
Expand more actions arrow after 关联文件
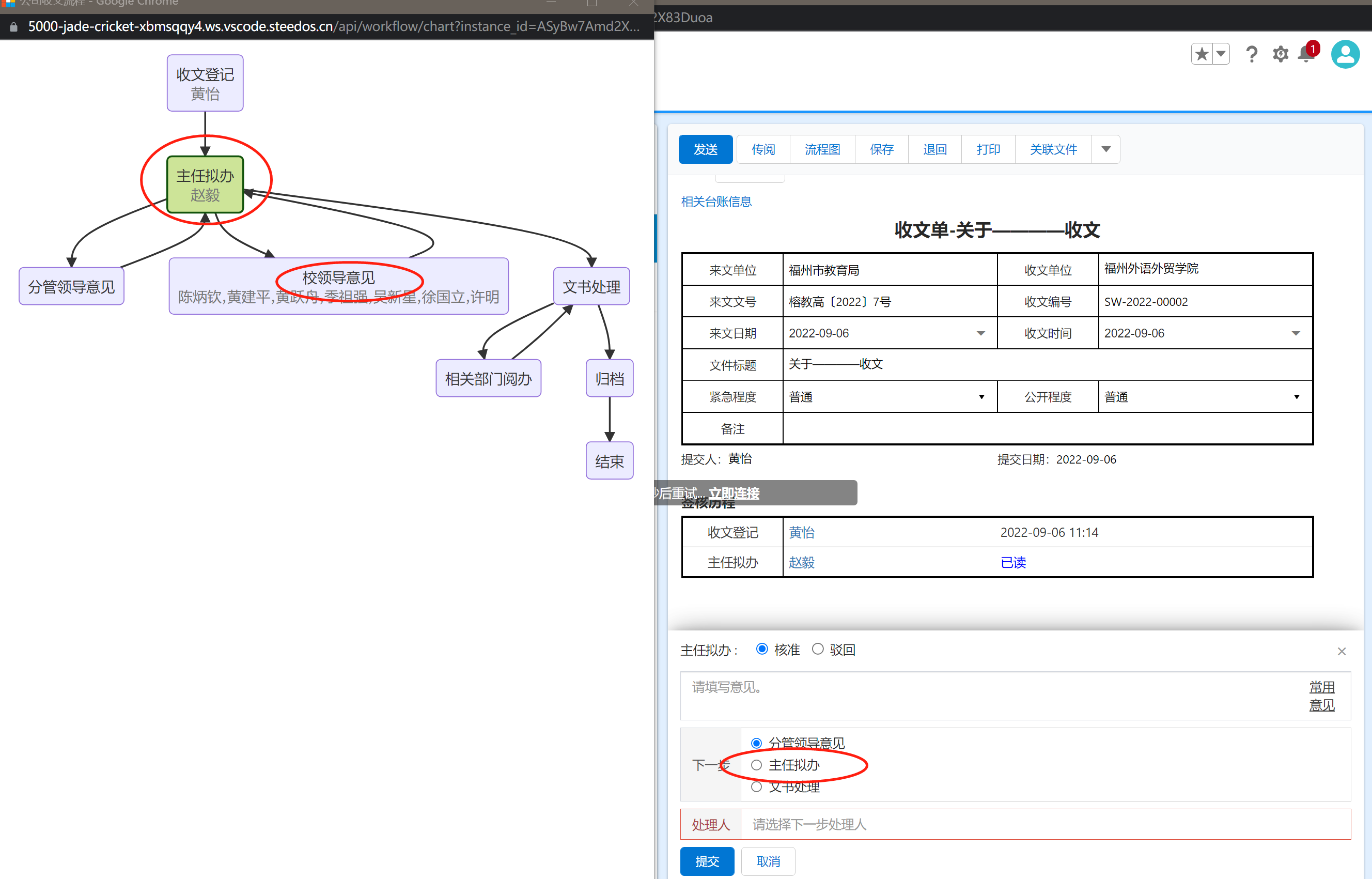tap(1105, 149)
